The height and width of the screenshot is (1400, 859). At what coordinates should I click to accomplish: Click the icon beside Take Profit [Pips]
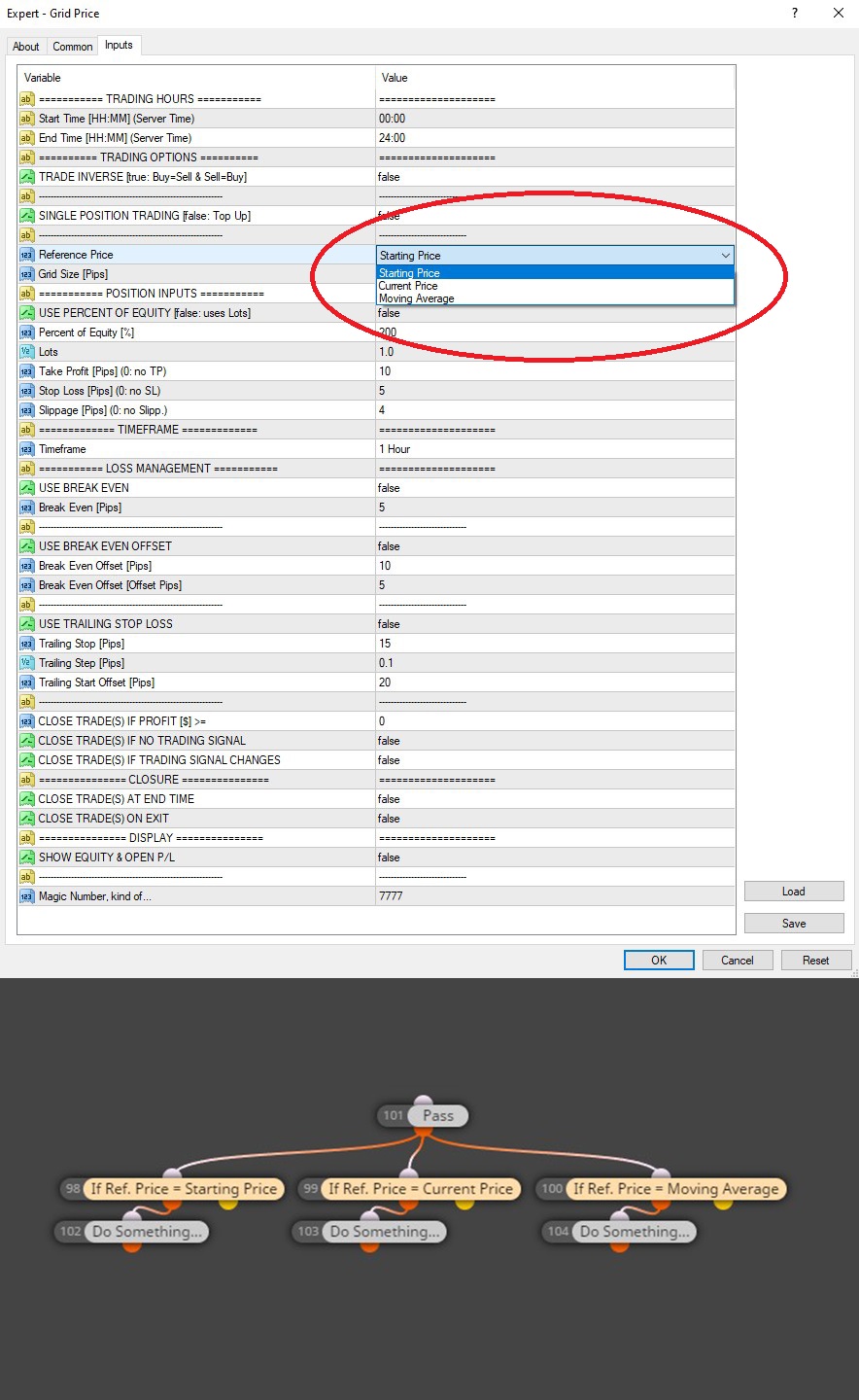(27, 371)
